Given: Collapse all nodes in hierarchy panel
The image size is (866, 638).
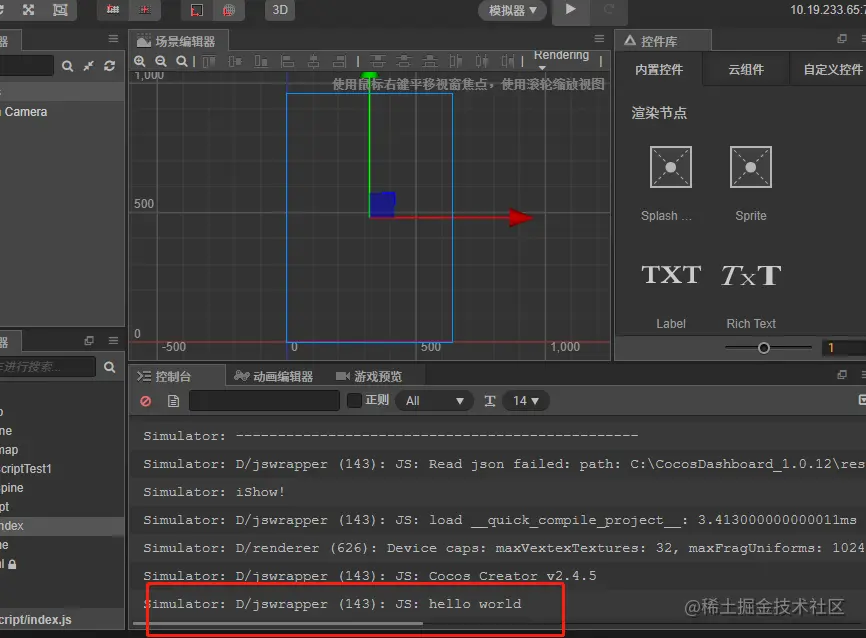Looking at the screenshot, I should point(88,66).
